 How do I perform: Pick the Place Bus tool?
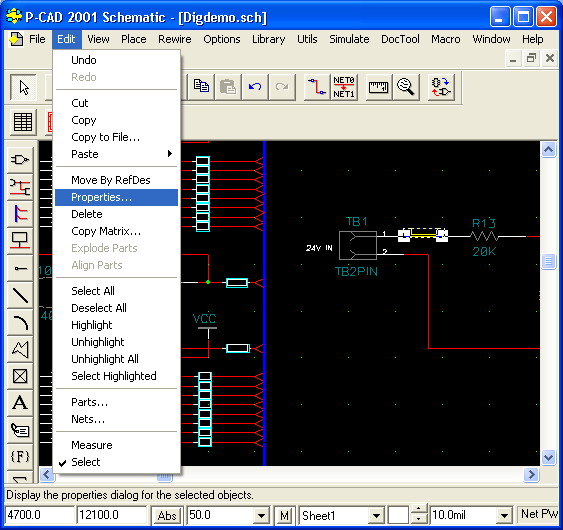pyautogui.click(x=20, y=214)
